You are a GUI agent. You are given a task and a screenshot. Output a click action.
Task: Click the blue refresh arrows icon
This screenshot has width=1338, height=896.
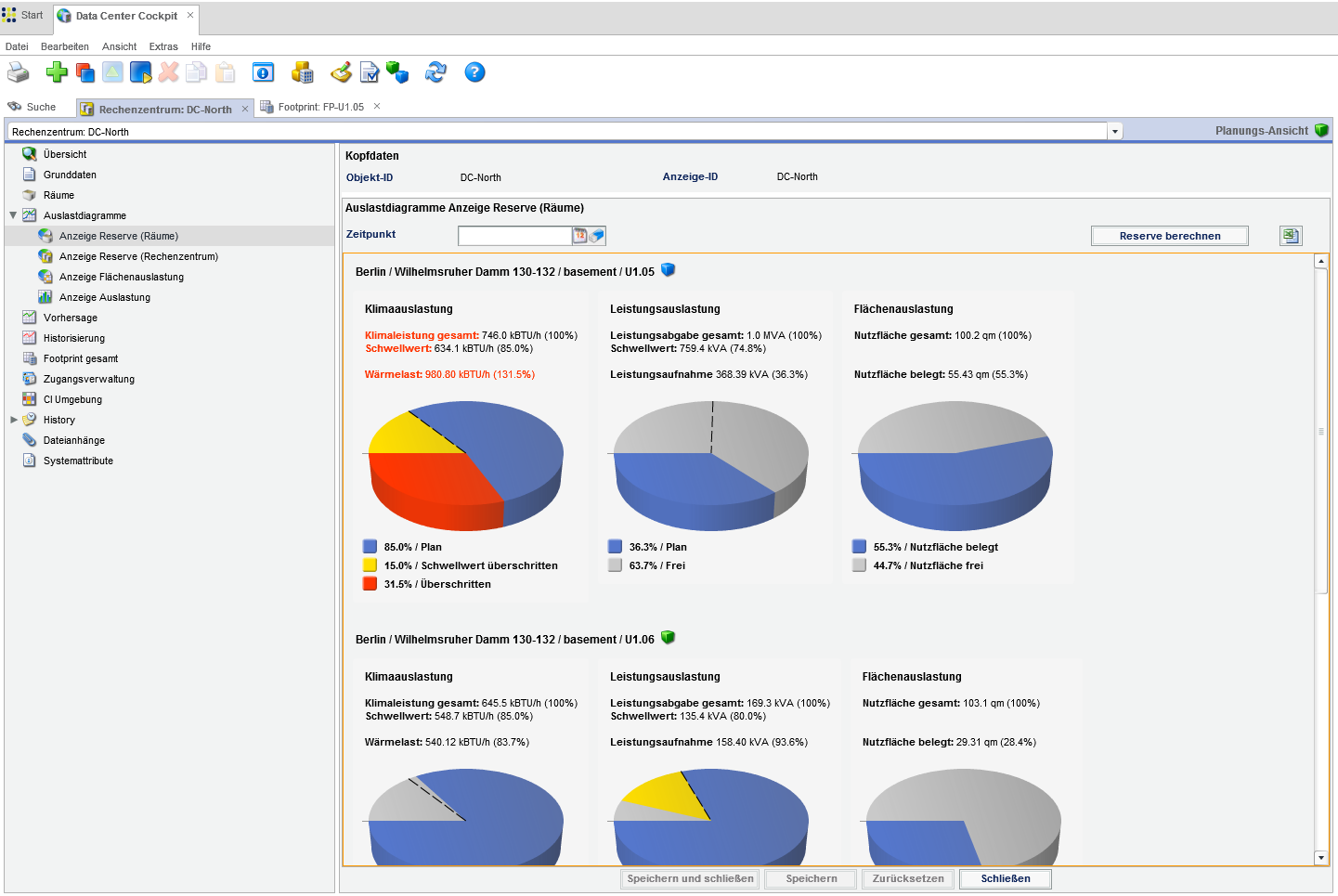coord(435,72)
